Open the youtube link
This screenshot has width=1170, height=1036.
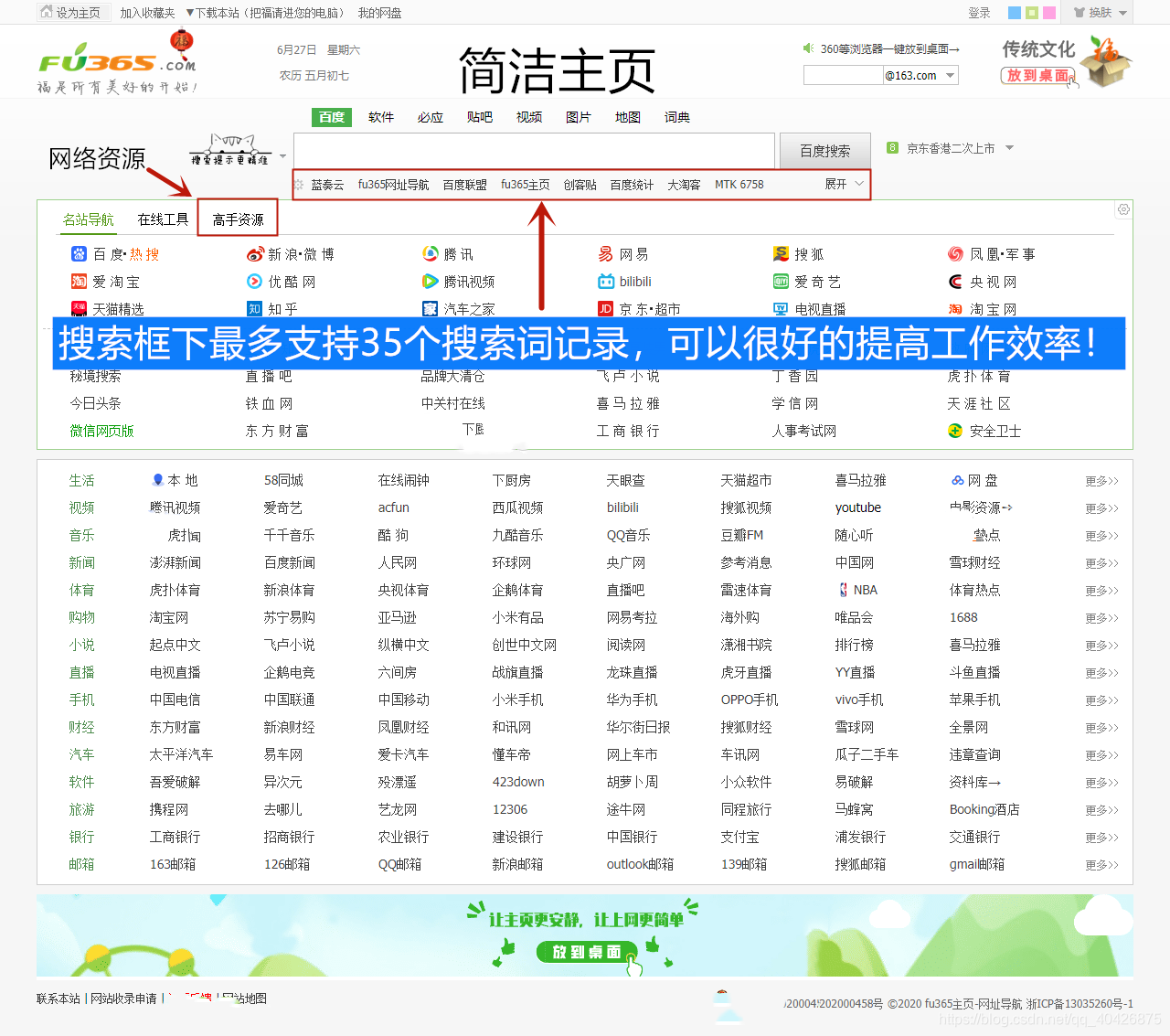click(x=858, y=507)
